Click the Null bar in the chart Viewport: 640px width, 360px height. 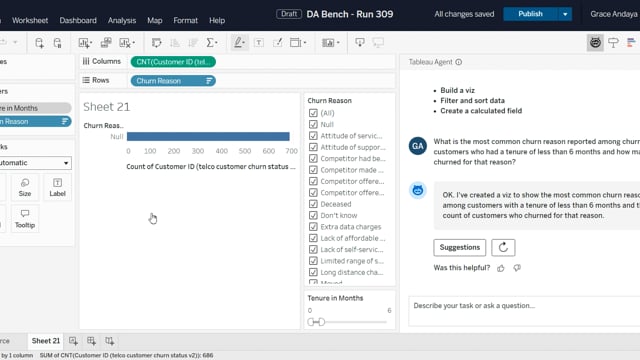pos(208,136)
